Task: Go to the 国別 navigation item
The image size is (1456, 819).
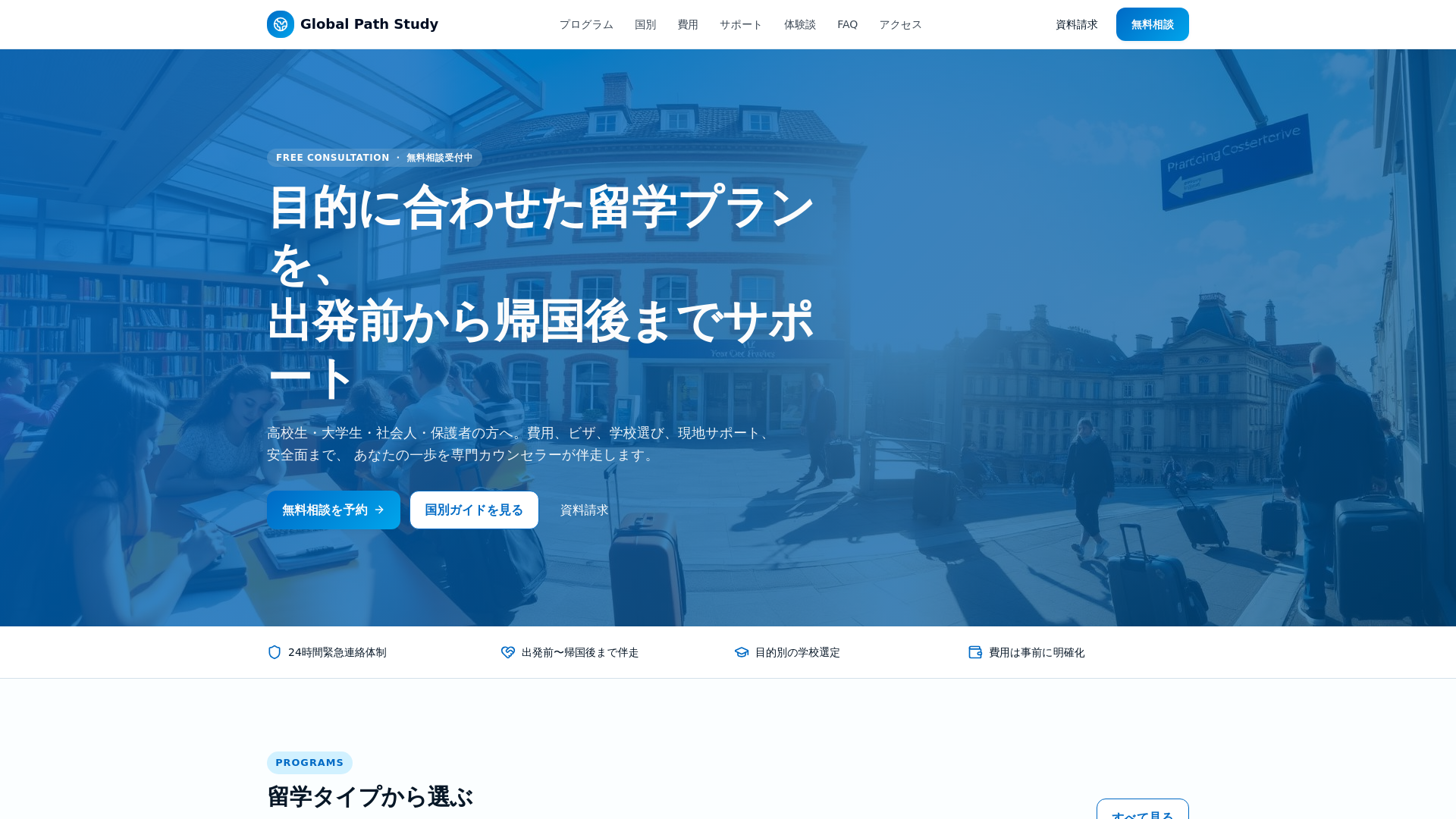Action: (645, 24)
